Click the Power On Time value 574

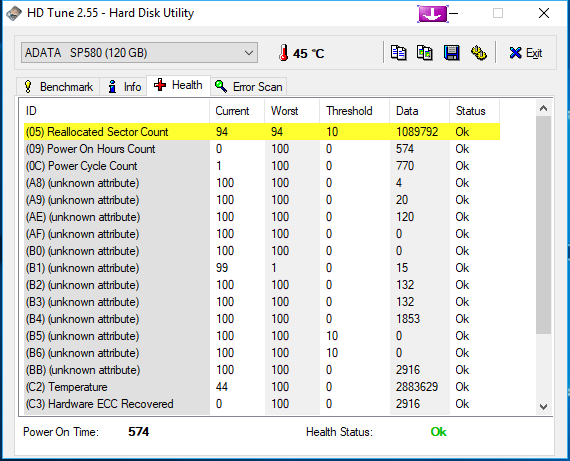click(139, 432)
